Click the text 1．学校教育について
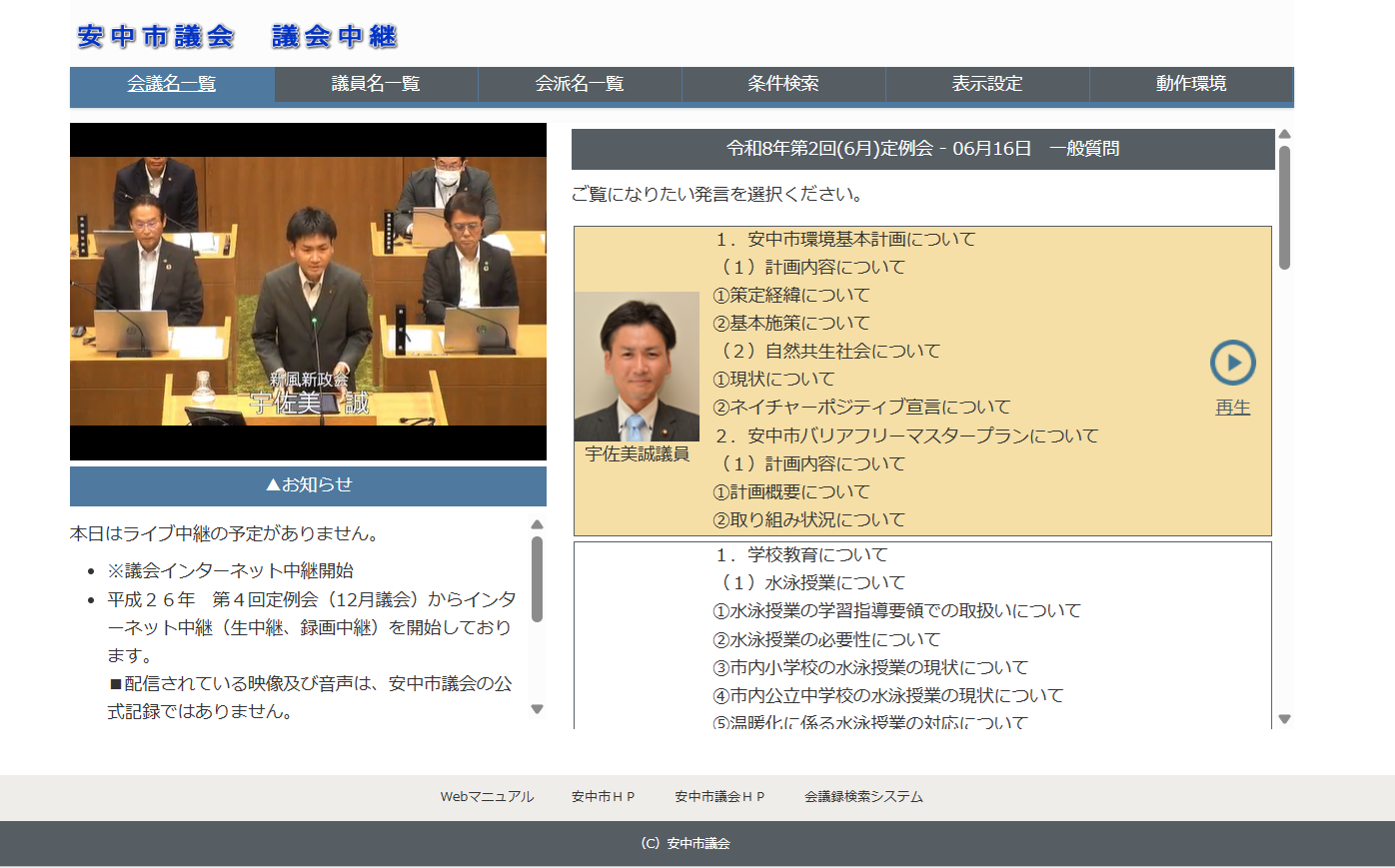The image size is (1395, 868). coord(801,555)
